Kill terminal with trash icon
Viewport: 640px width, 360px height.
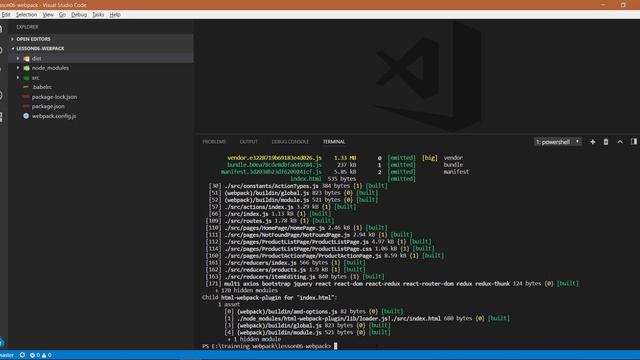606,142
